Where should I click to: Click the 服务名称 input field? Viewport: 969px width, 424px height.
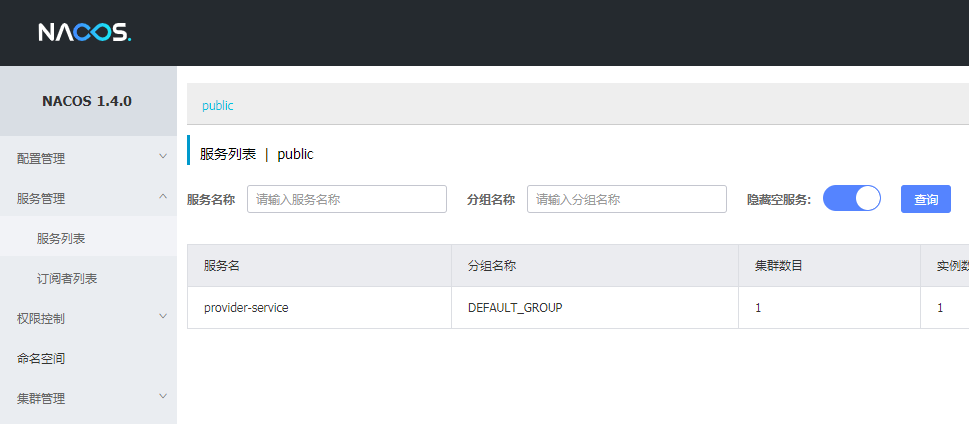tap(347, 199)
